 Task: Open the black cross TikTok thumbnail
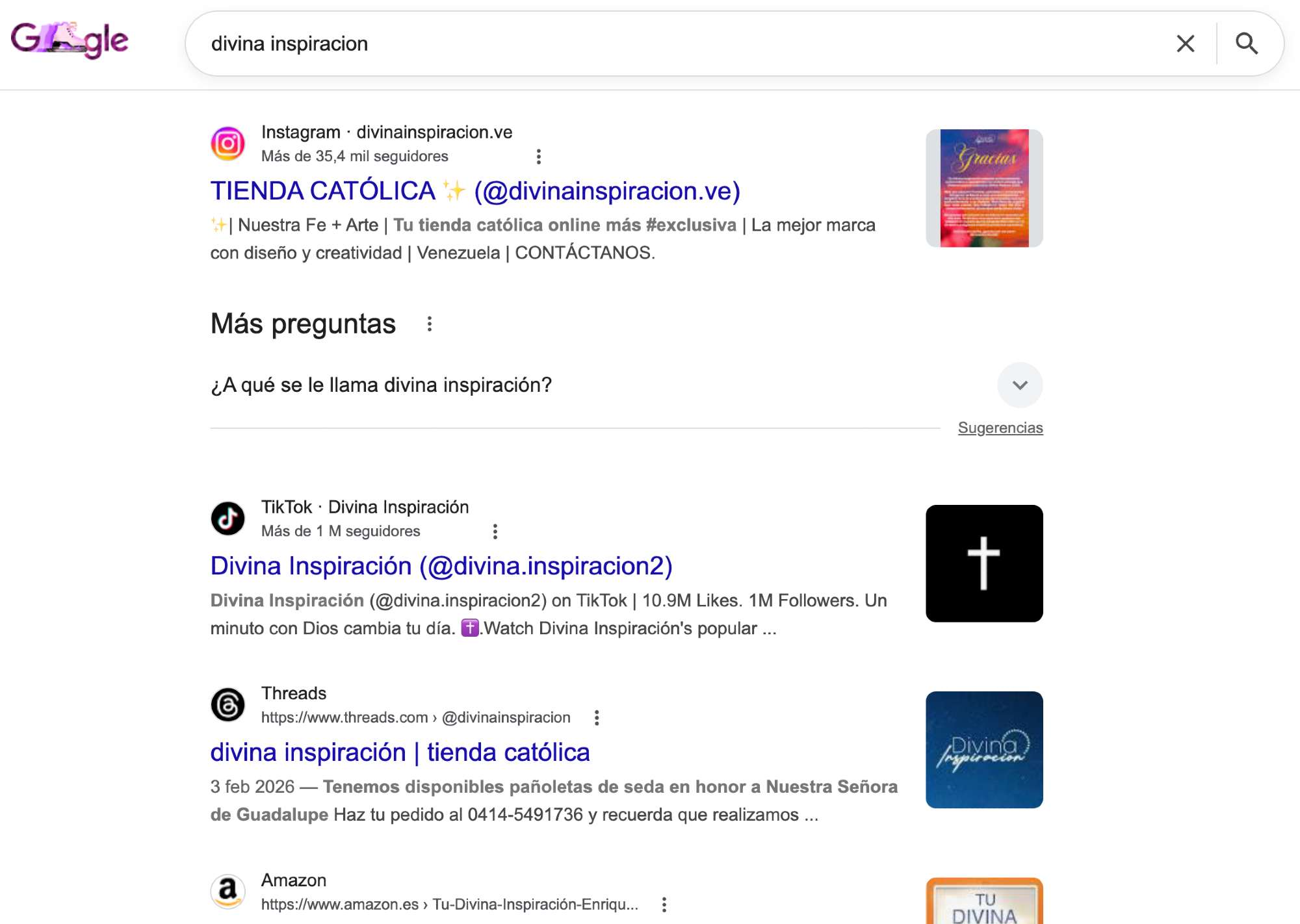pyautogui.click(x=984, y=563)
